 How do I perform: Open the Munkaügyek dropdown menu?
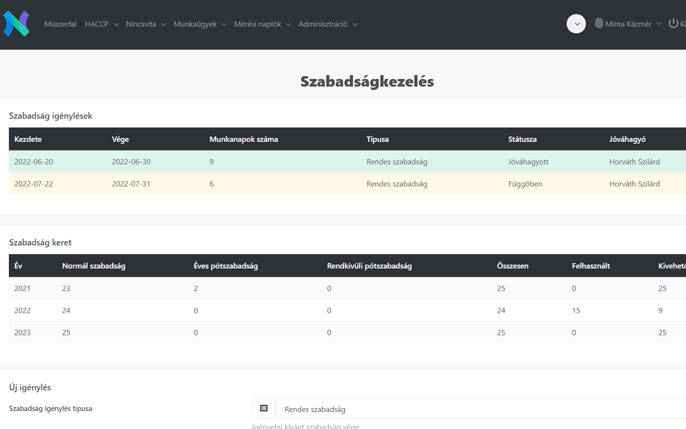coord(199,24)
